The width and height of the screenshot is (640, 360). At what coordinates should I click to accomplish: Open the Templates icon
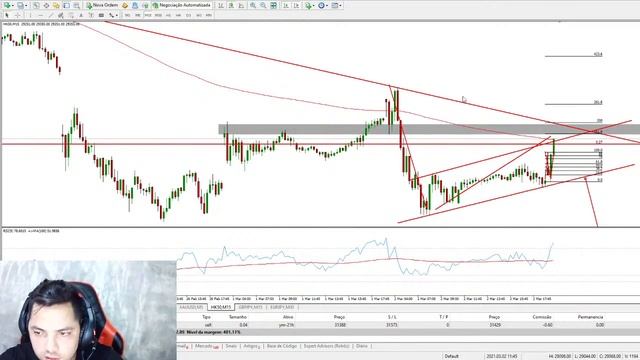[x=335, y=5]
